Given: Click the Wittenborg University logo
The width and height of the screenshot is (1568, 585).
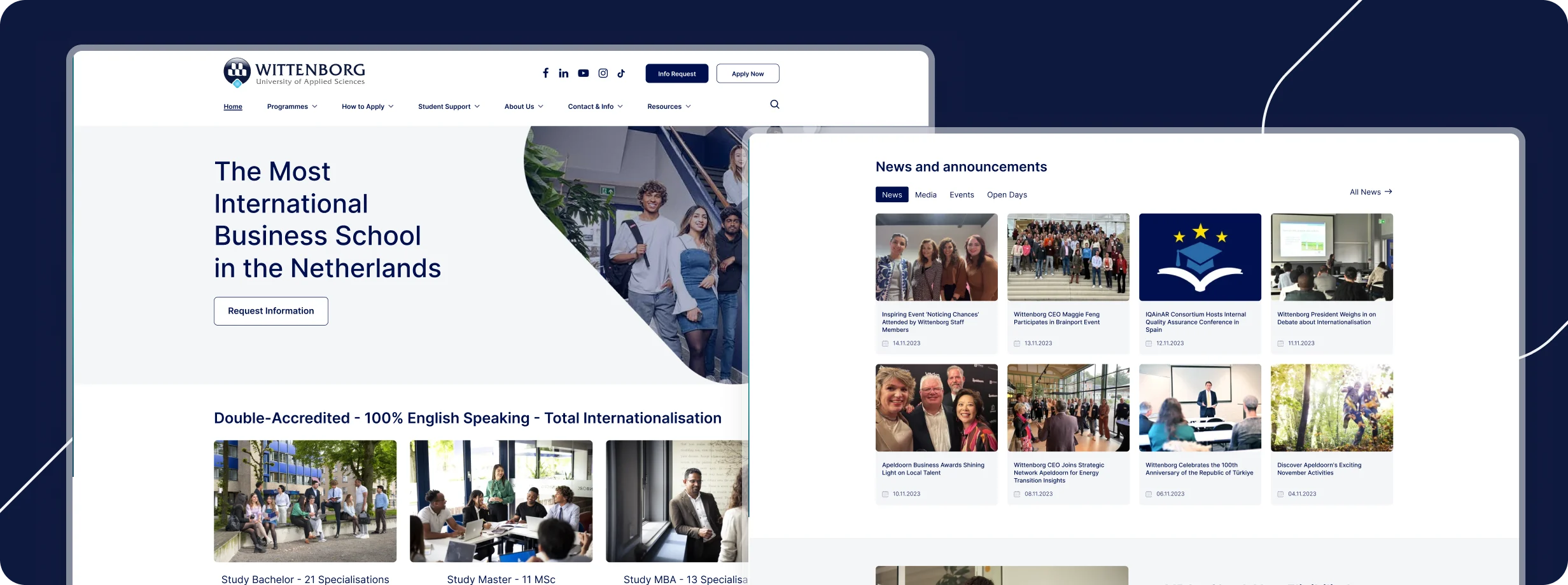Looking at the screenshot, I should tap(294, 73).
